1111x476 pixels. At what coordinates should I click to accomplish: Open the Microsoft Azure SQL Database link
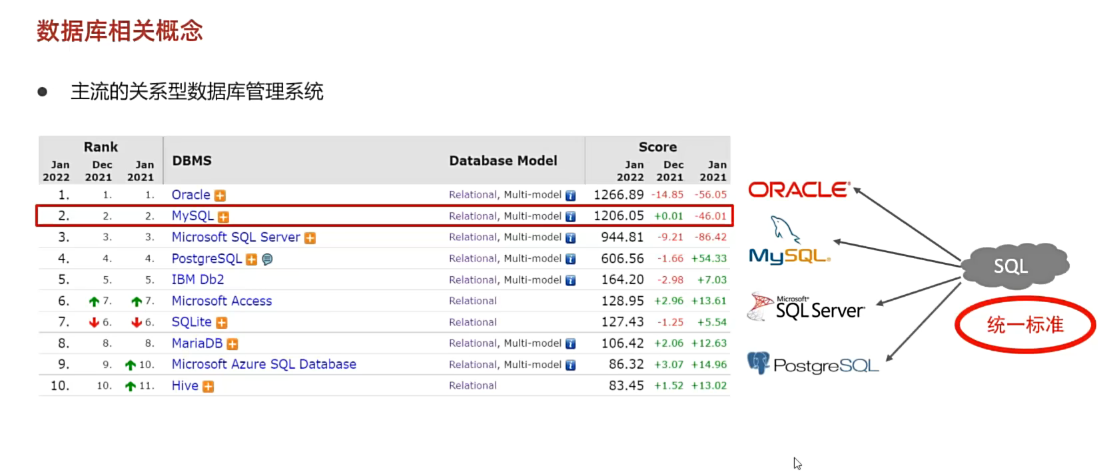tap(263, 365)
